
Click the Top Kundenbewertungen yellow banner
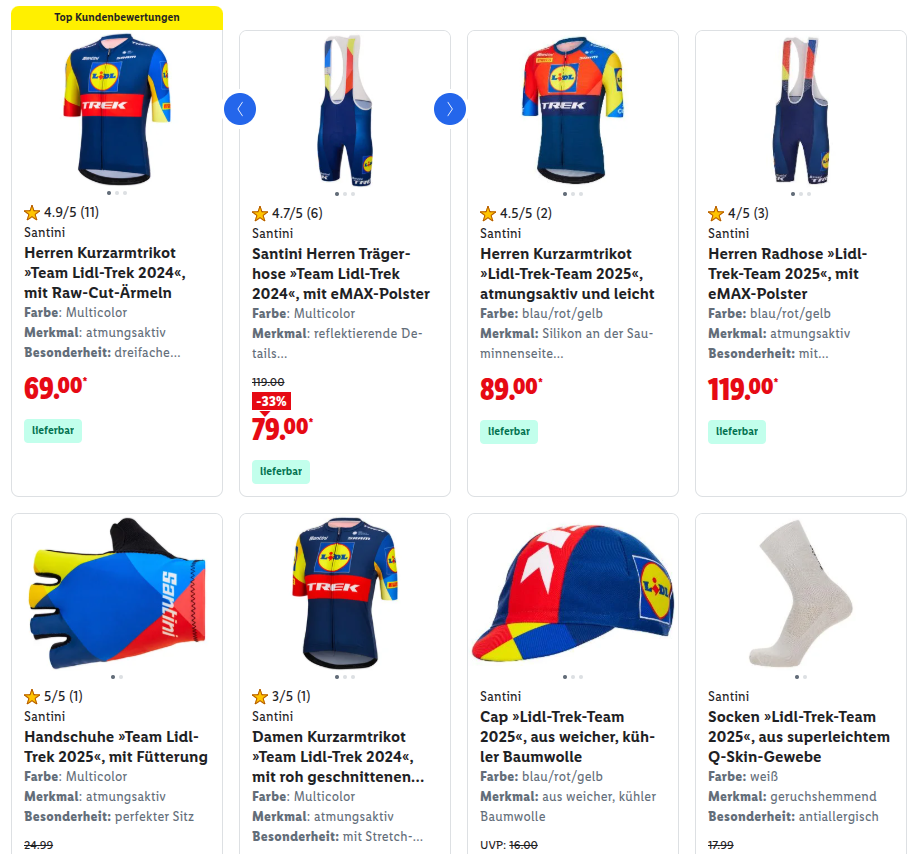coord(117,17)
